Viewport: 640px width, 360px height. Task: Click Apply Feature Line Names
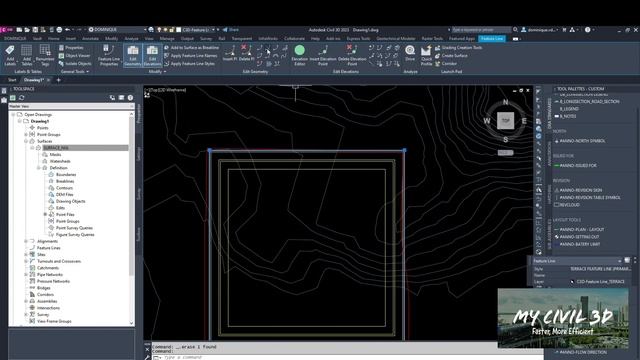tap(191, 56)
